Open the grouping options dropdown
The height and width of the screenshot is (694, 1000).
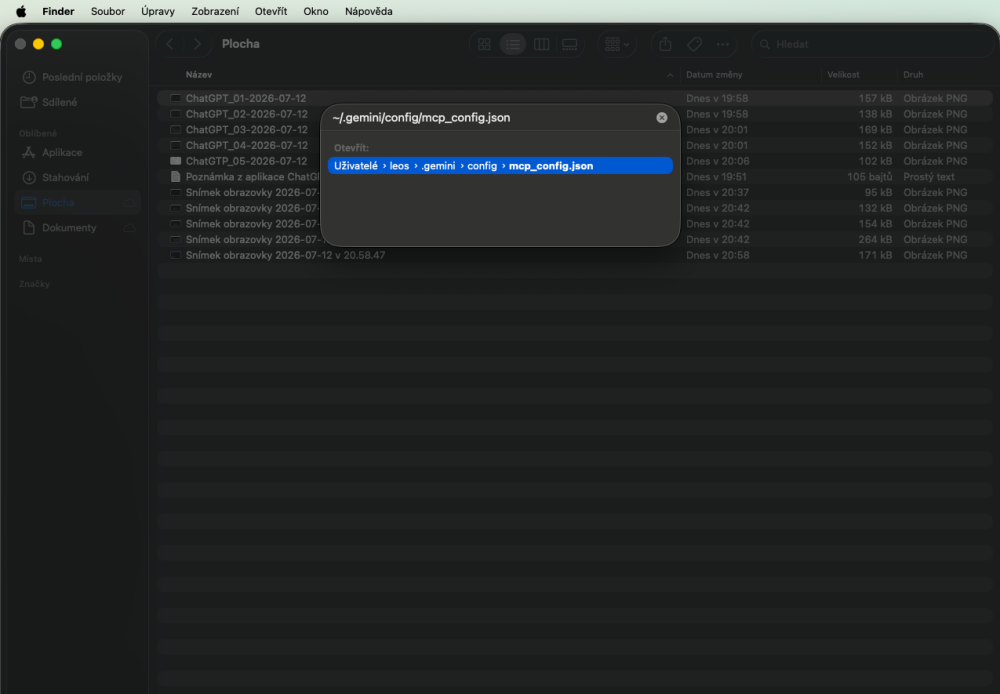617,44
